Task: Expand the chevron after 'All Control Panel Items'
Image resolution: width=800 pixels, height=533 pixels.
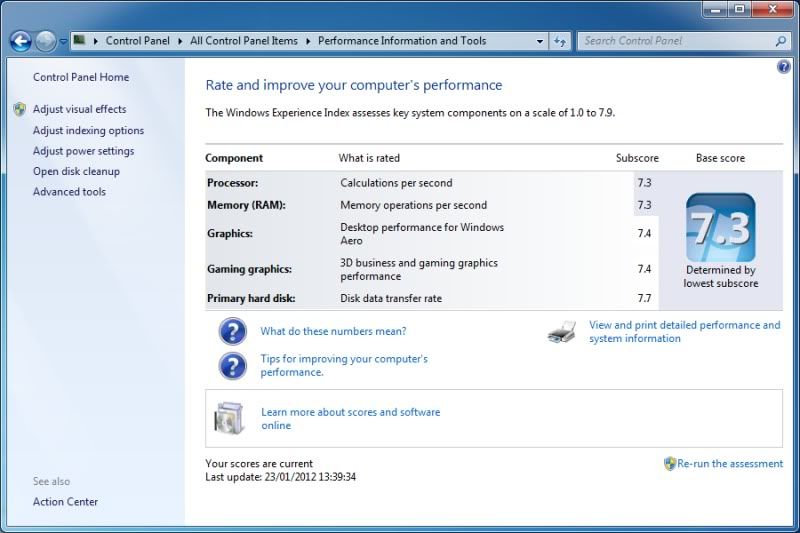Action: pos(309,41)
